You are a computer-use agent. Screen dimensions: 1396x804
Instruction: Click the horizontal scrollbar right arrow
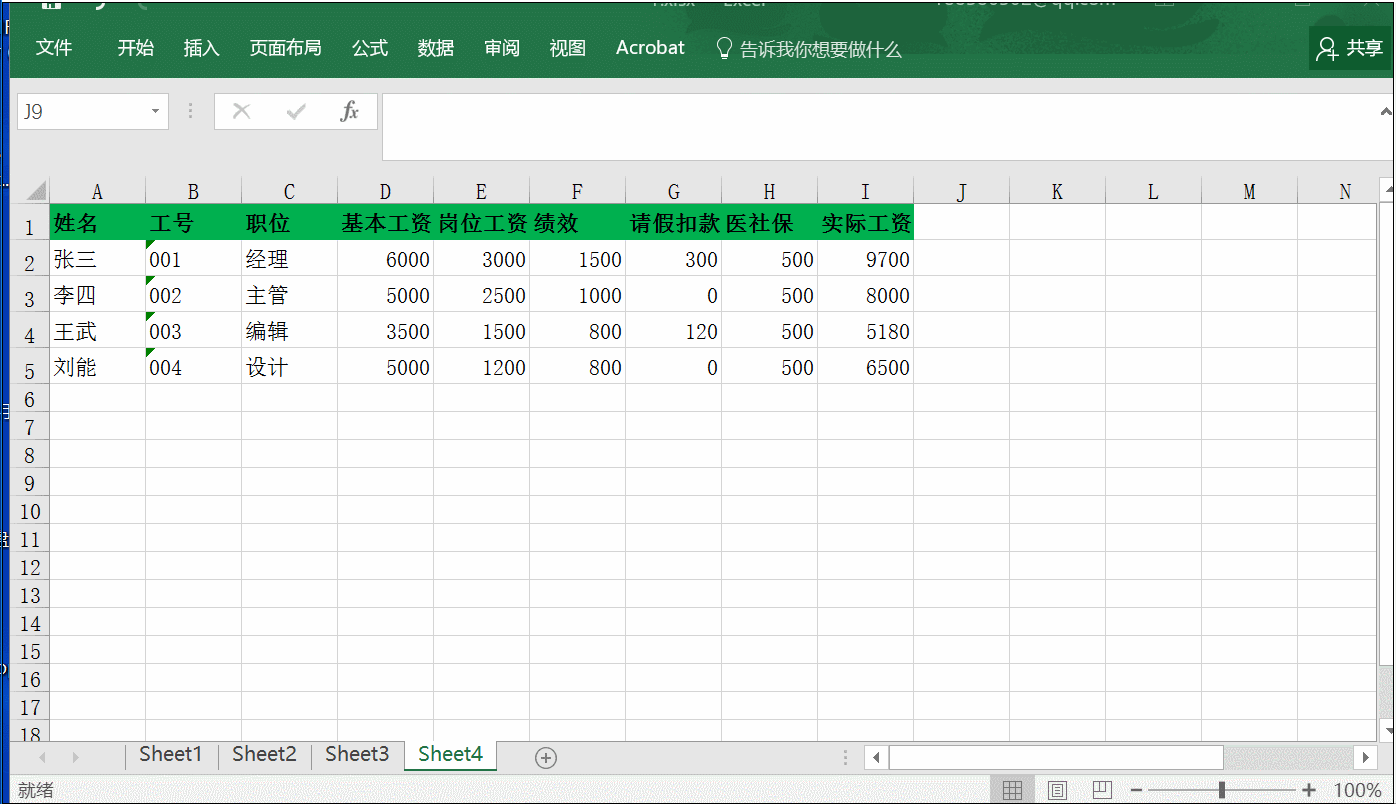click(1366, 757)
